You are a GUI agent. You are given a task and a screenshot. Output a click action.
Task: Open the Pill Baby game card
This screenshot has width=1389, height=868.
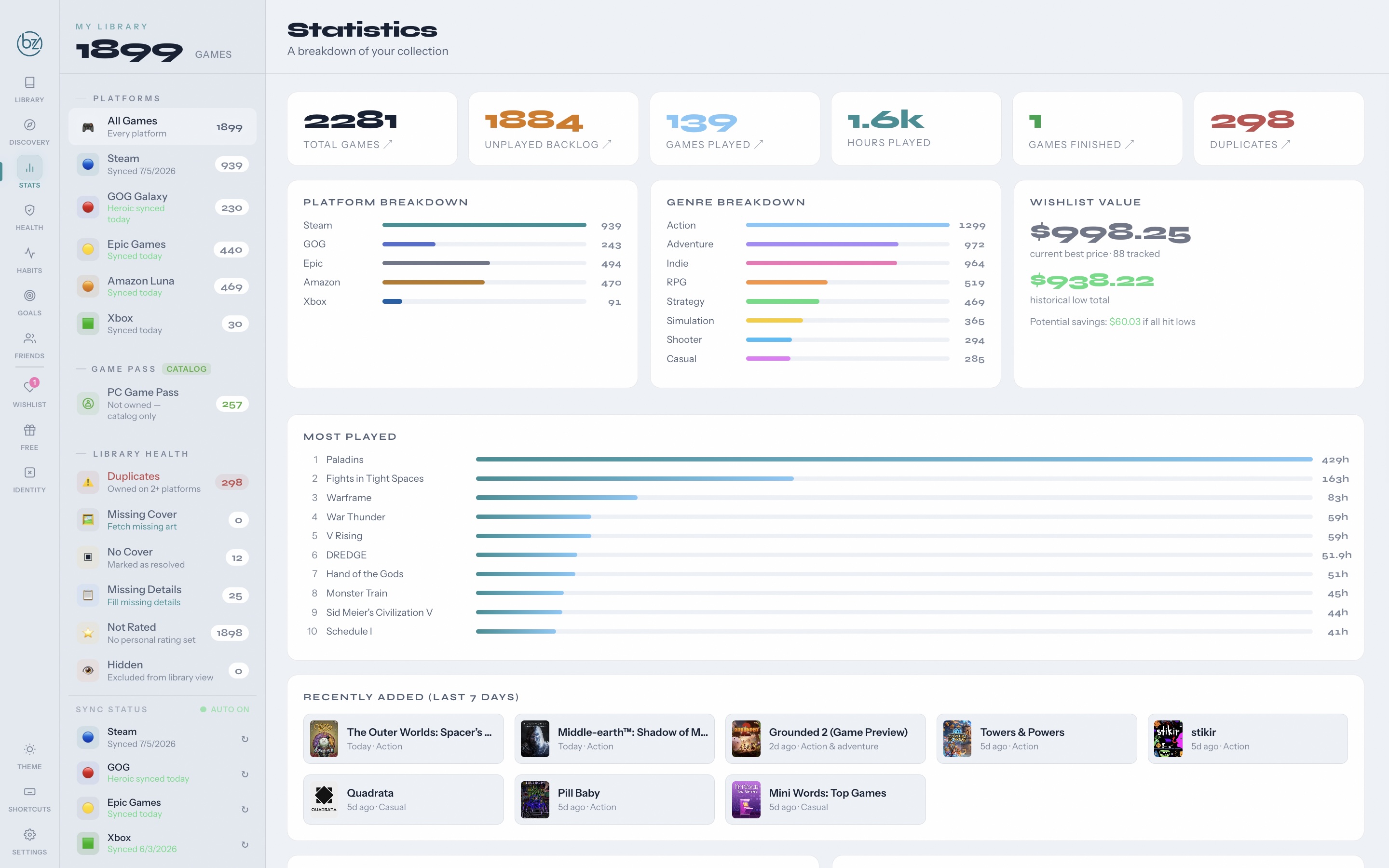click(x=614, y=800)
